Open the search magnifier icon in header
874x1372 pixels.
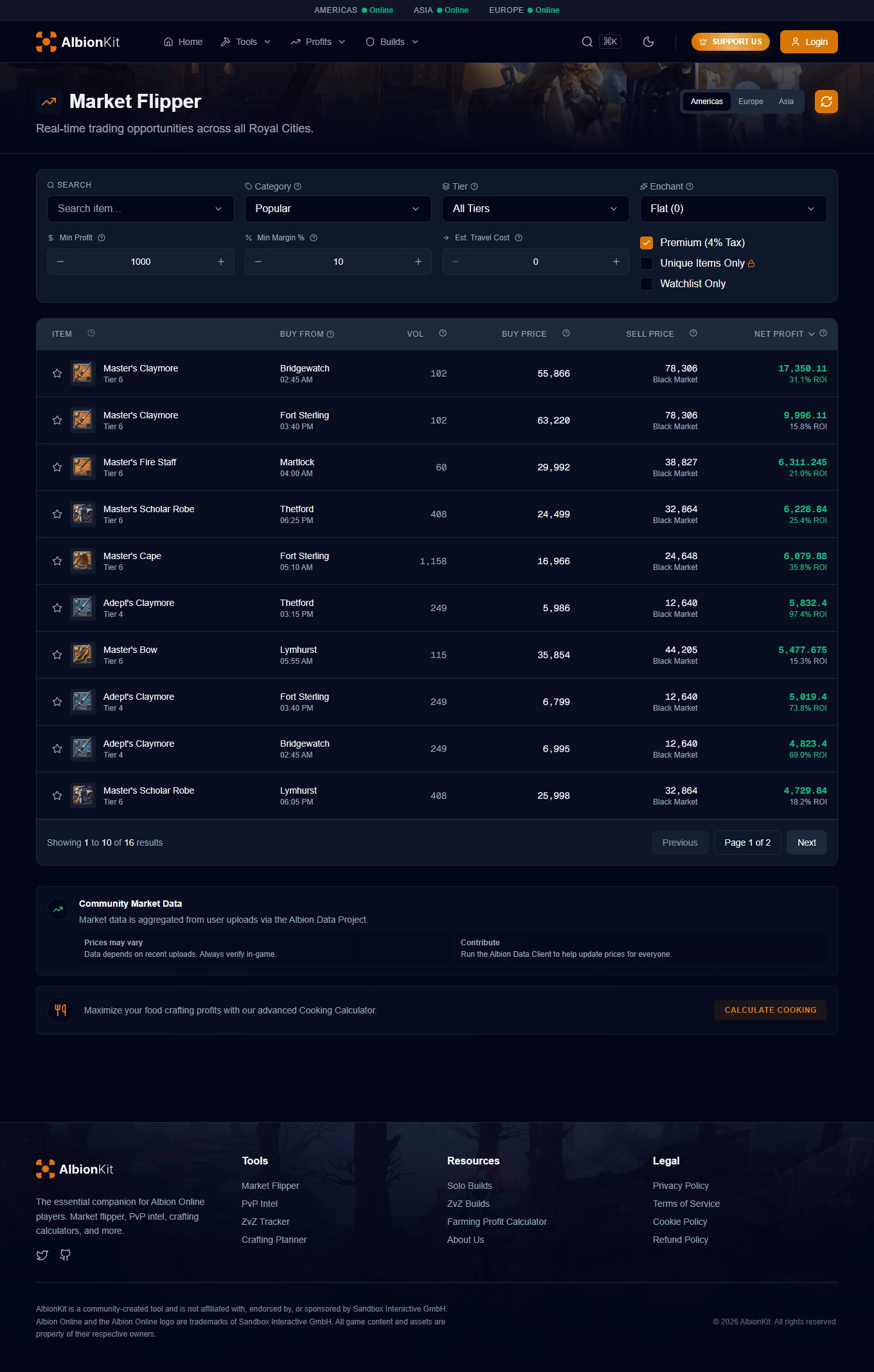tap(587, 42)
